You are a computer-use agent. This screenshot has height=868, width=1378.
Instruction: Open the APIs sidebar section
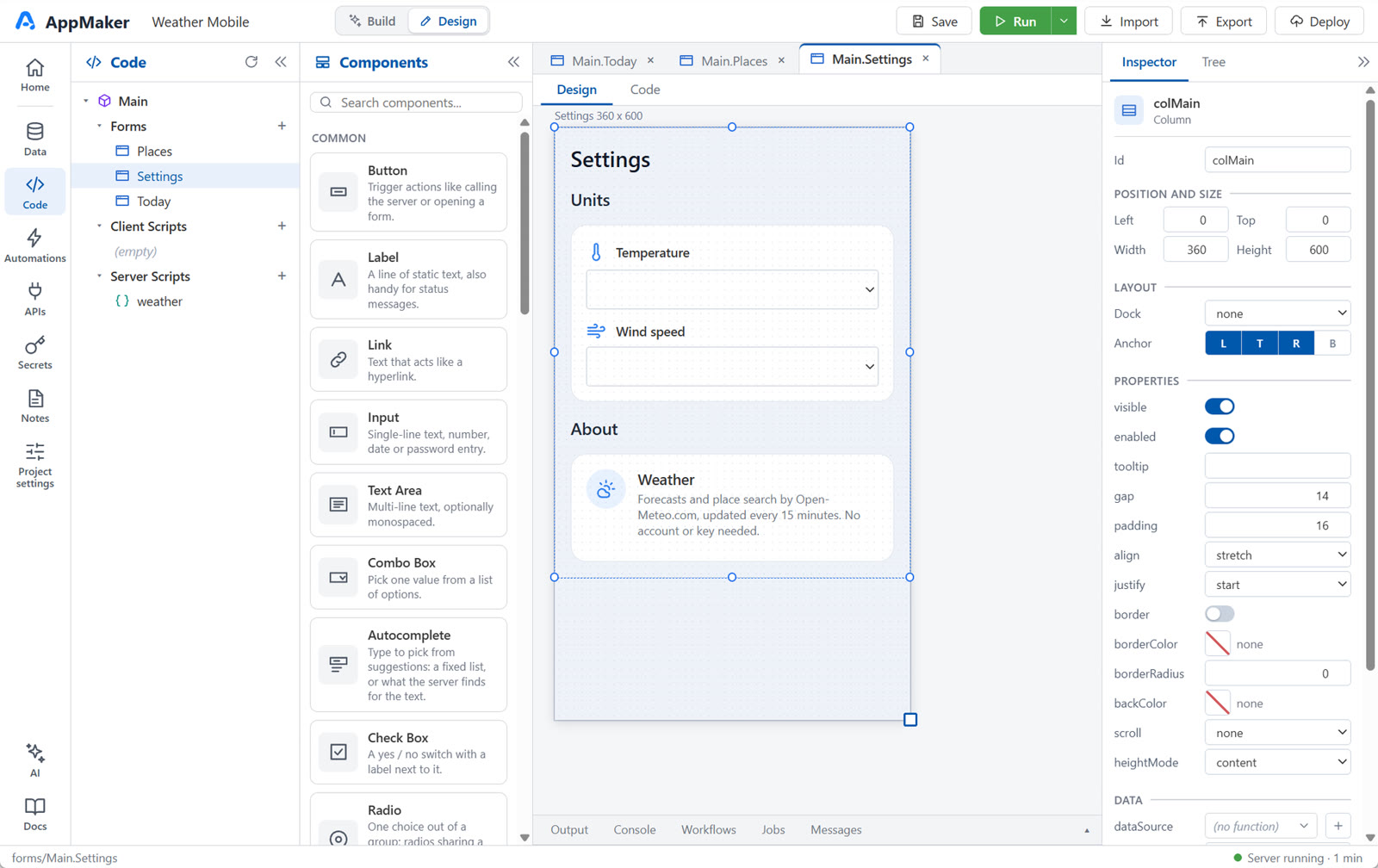tap(34, 299)
